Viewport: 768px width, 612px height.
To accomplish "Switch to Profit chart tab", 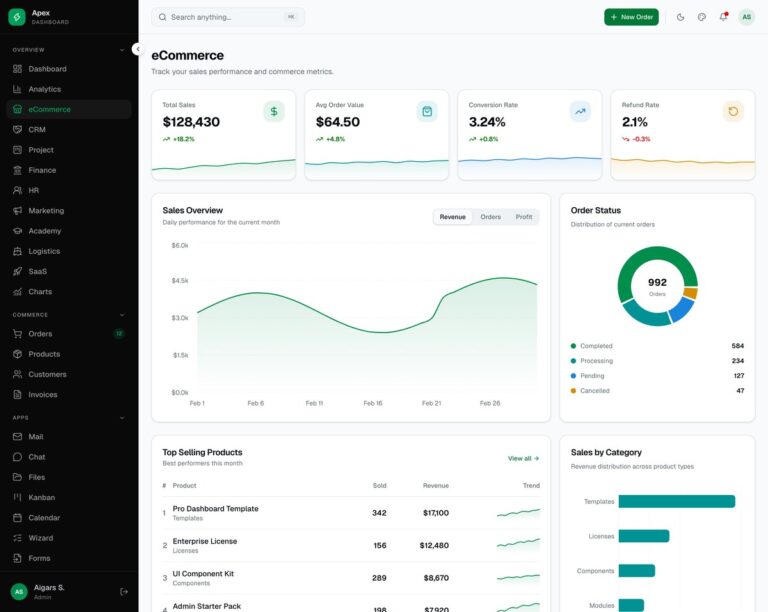I will point(524,217).
